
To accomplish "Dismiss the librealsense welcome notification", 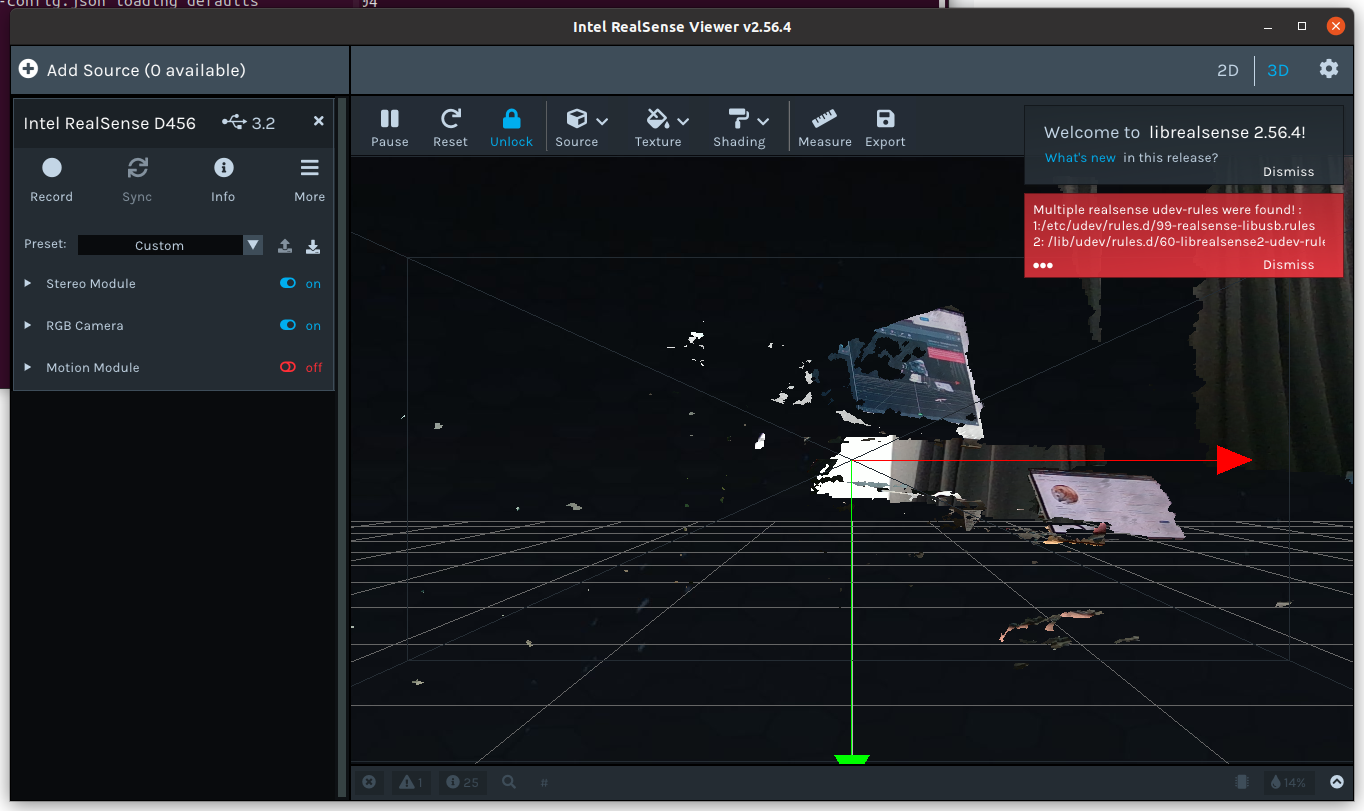I will click(1288, 171).
